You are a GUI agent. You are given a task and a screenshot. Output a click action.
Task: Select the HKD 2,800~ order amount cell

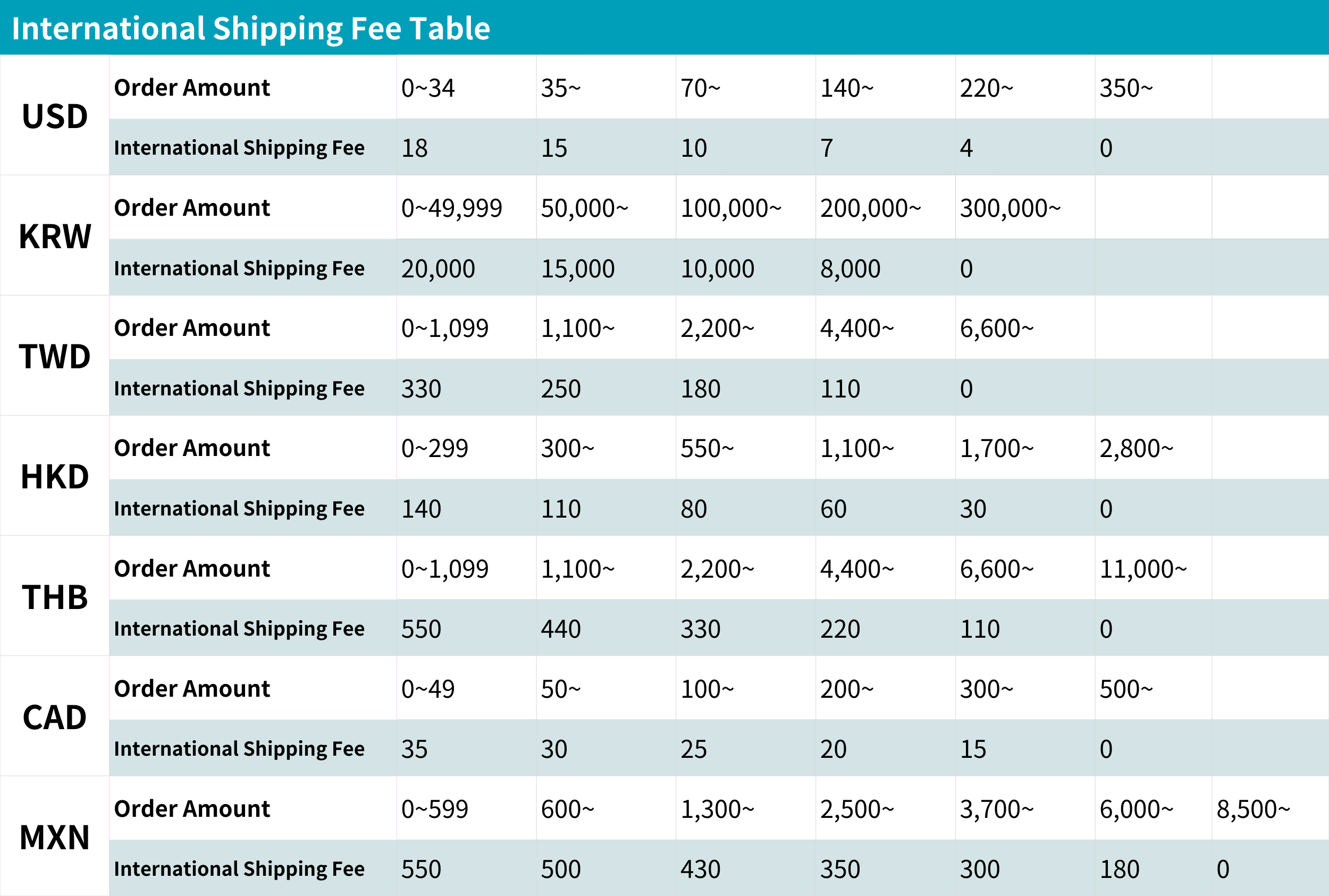point(1154,447)
